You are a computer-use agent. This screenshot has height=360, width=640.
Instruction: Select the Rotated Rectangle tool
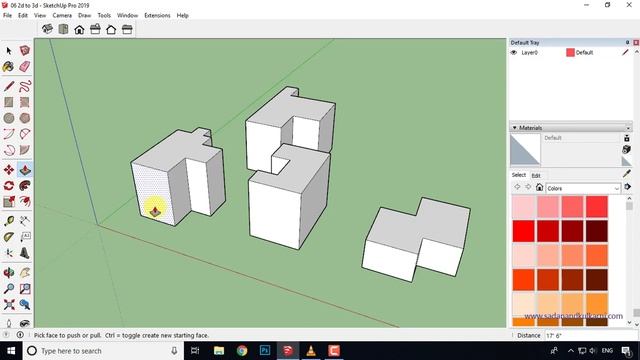pyautogui.click(x=25, y=102)
